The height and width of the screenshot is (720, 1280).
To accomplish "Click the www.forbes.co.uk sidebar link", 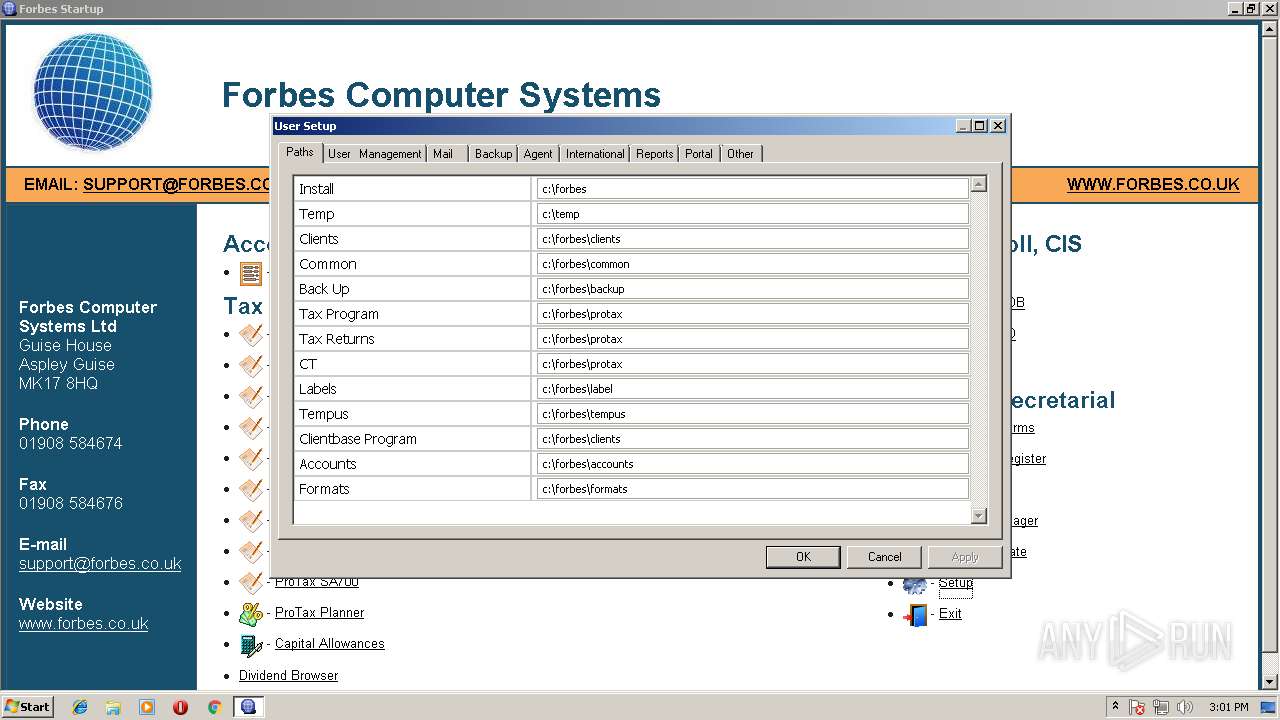I will [84, 624].
